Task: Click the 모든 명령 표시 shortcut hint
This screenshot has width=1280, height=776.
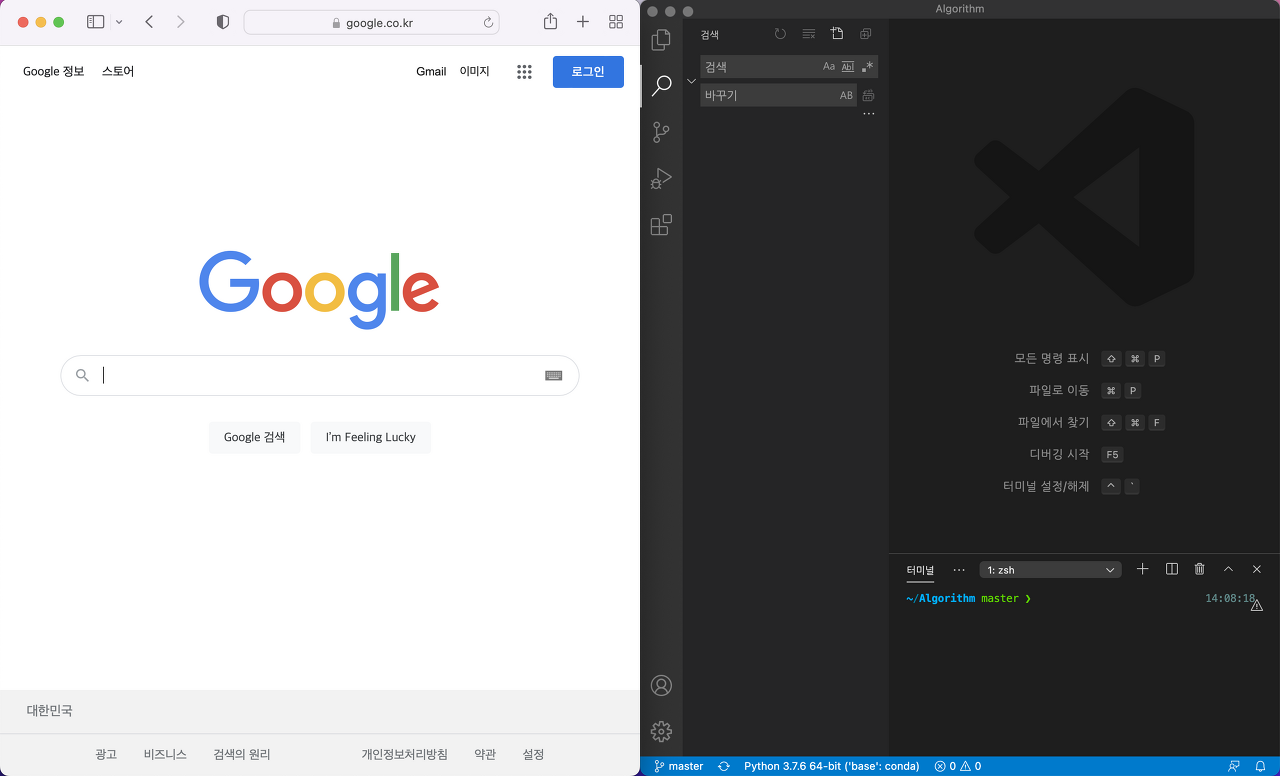Action: 1052,358
